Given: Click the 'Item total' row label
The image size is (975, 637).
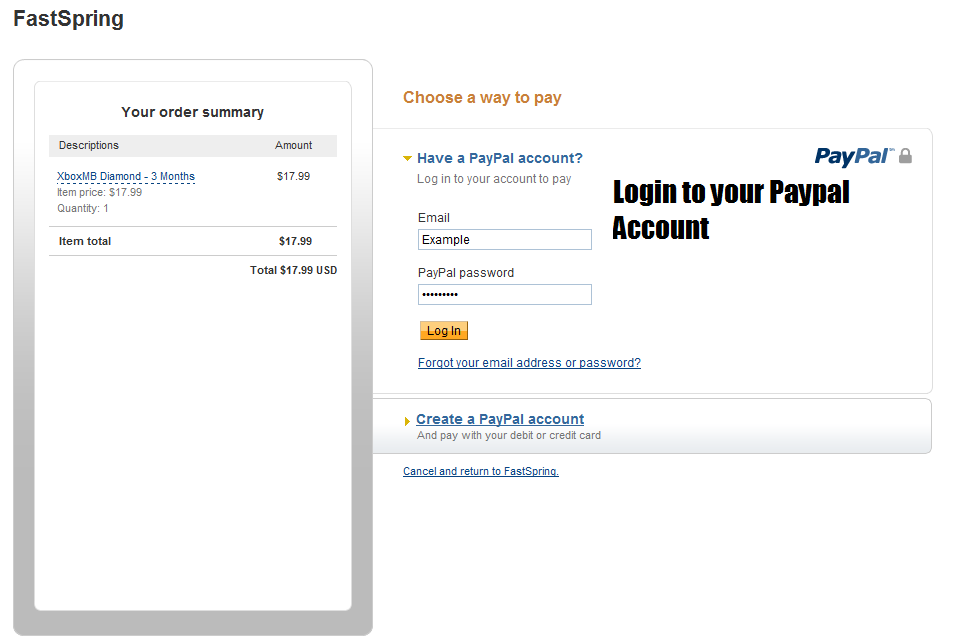Looking at the screenshot, I should (85, 241).
